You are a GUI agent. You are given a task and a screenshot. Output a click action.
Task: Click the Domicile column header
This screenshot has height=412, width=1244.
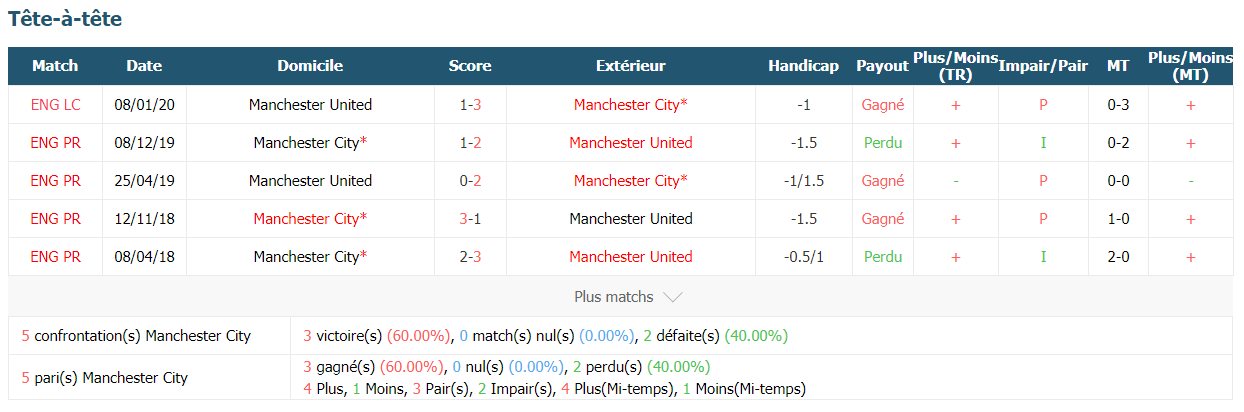310,66
